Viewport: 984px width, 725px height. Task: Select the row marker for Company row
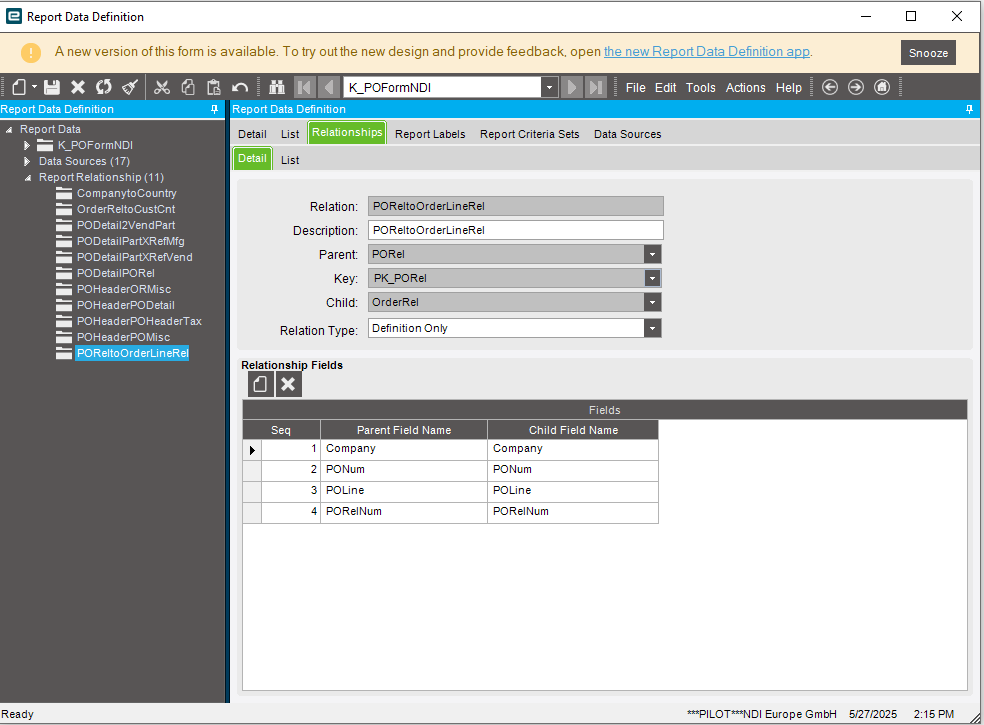pyautogui.click(x=252, y=449)
